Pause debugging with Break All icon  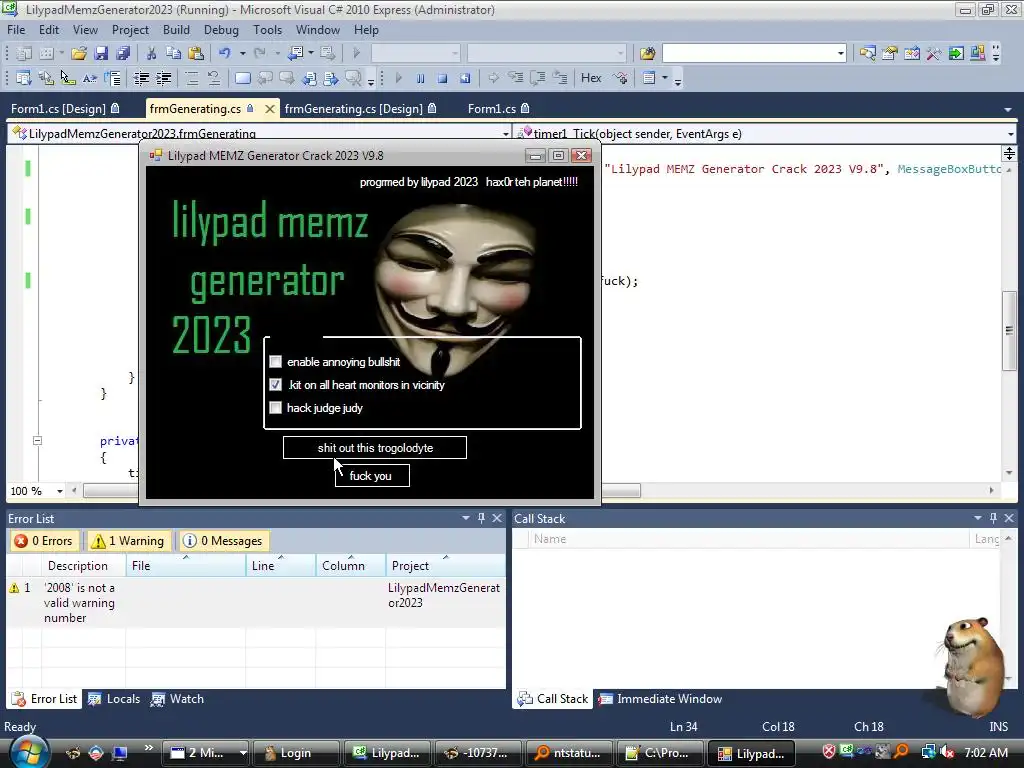(x=421, y=78)
